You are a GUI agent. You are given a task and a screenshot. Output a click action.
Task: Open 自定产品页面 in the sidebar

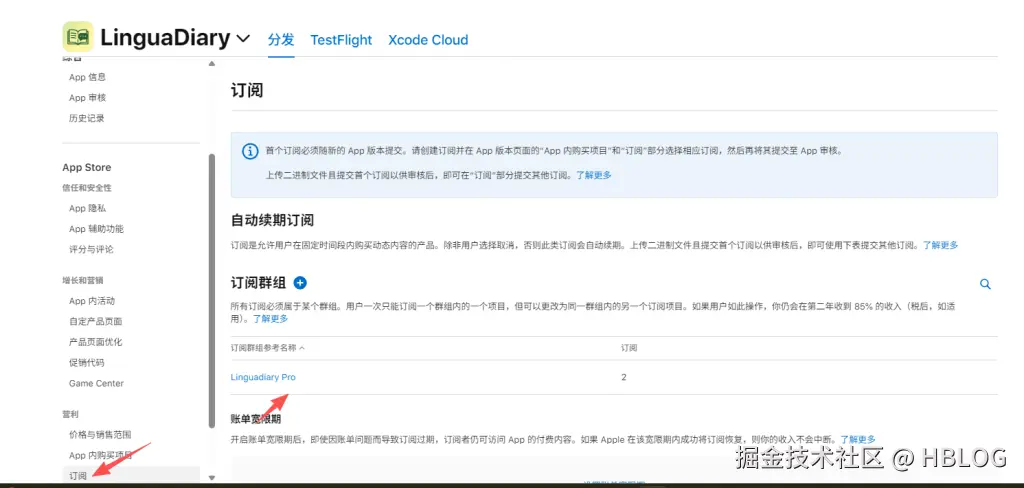pos(95,321)
